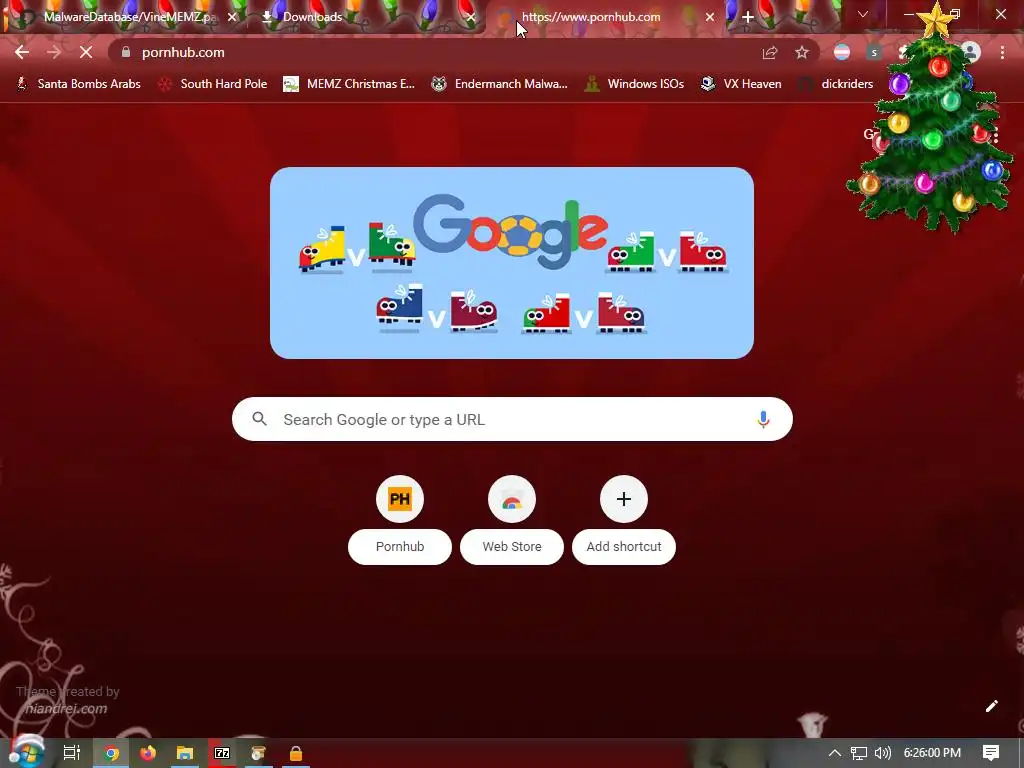Image resolution: width=1024 pixels, height=768 pixels.
Task: Open the Web Store shortcut
Action: tap(512, 520)
